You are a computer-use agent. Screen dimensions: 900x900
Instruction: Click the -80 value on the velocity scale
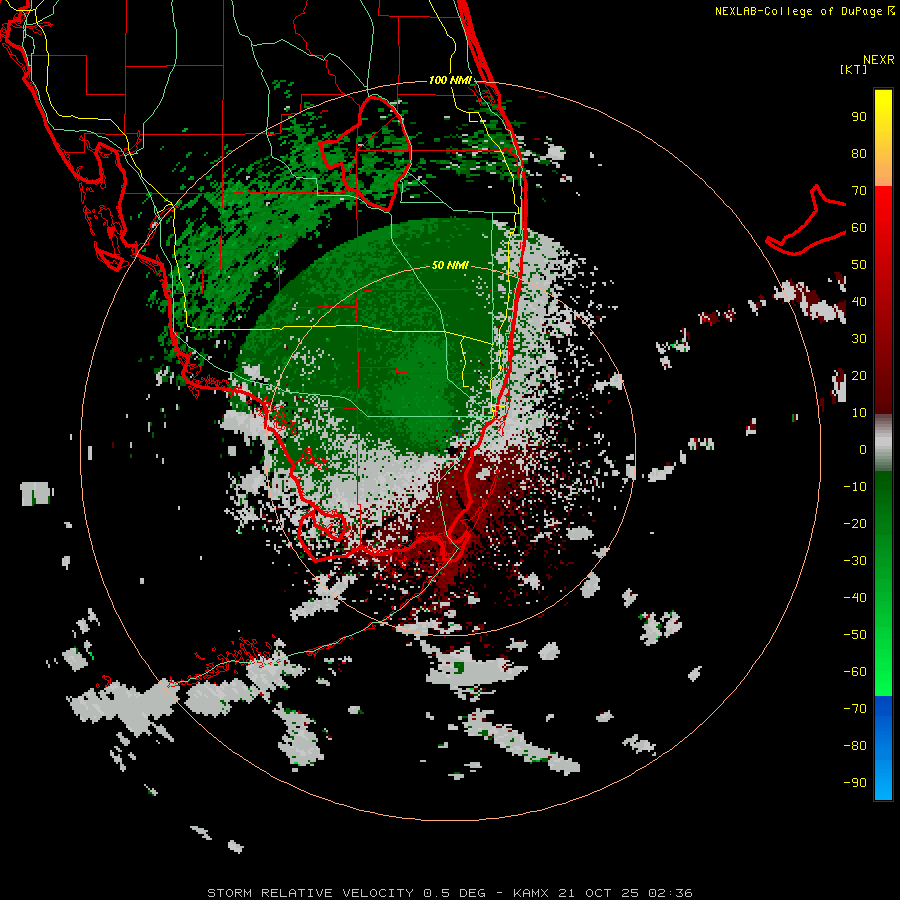click(855, 746)
